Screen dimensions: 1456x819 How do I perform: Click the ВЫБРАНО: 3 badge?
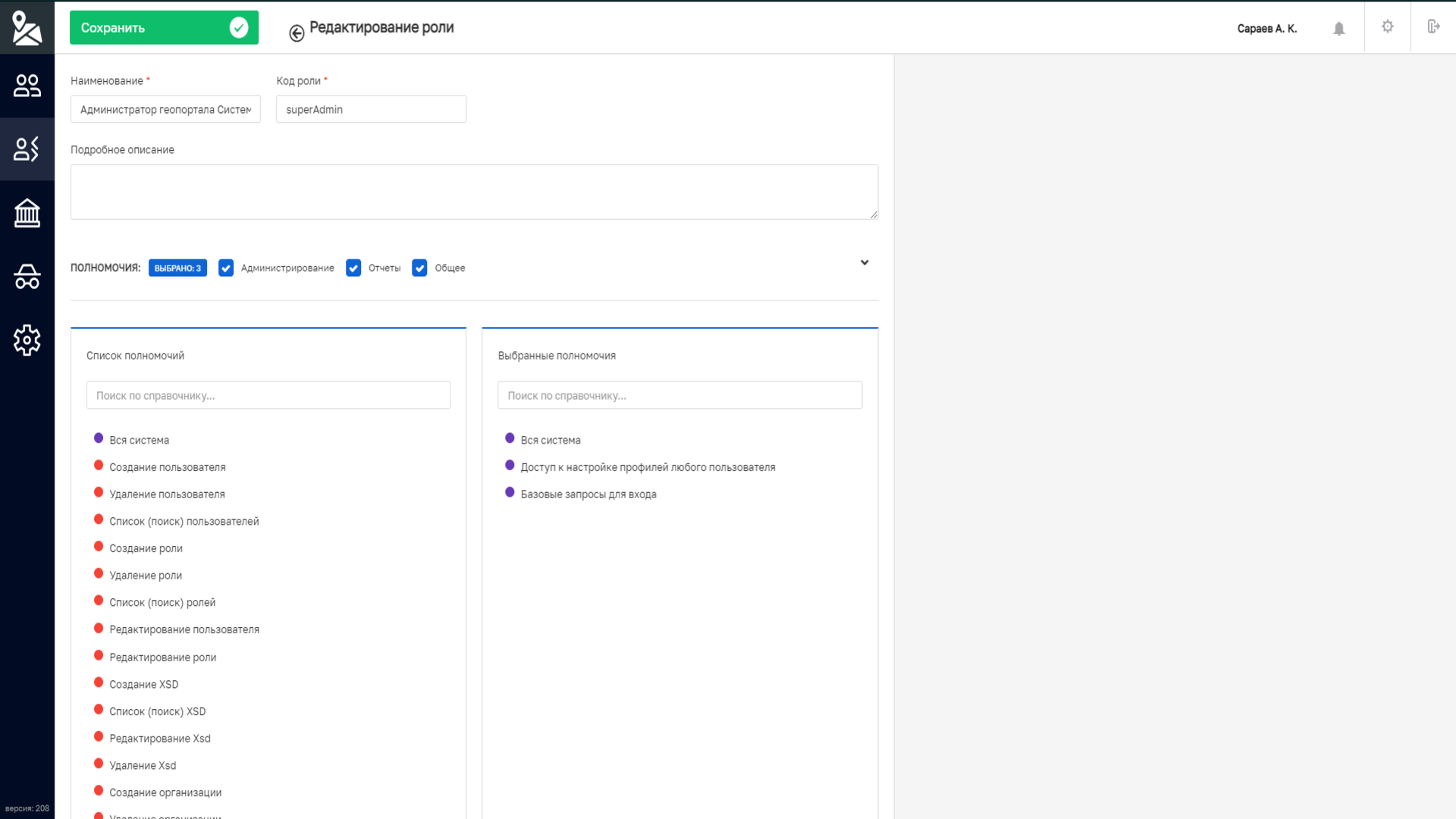(177, 268)
